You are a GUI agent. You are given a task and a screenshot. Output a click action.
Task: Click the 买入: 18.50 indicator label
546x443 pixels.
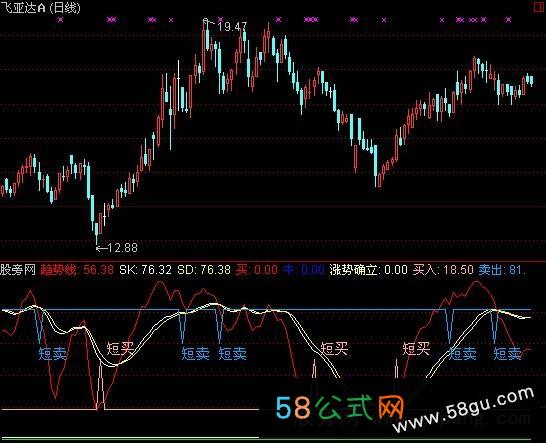(x=443, y=270)
